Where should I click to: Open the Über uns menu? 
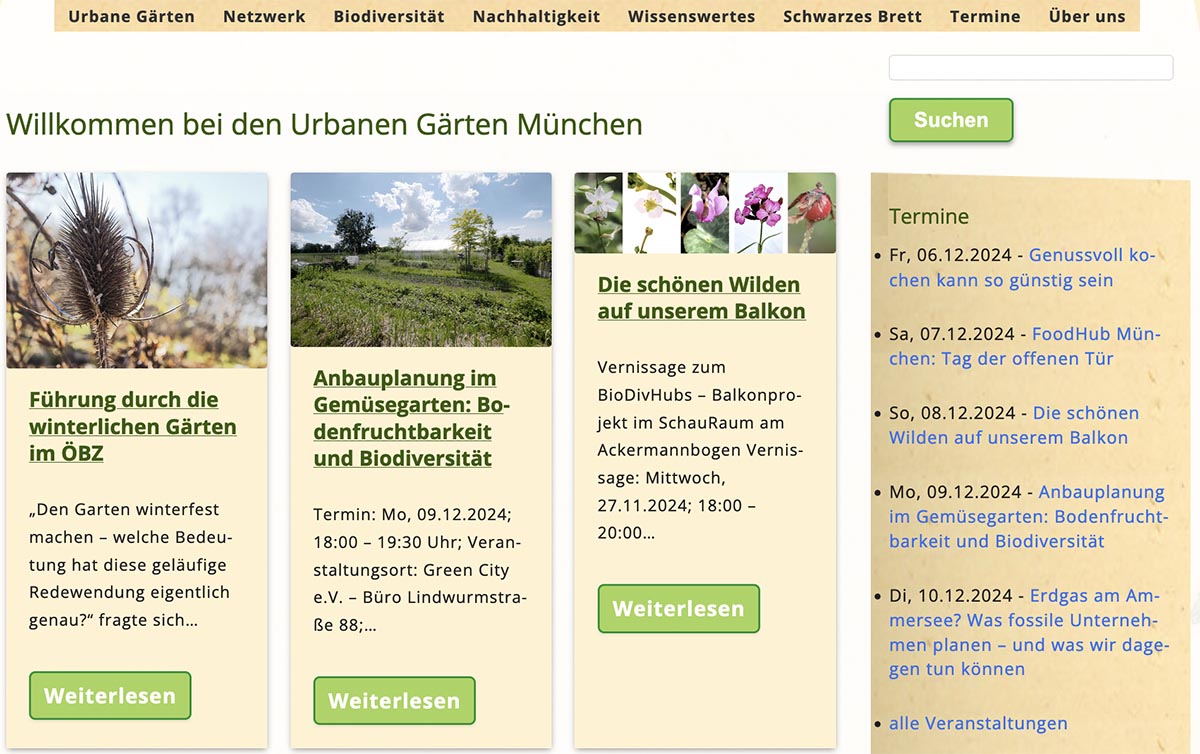tap(1086, 16)
